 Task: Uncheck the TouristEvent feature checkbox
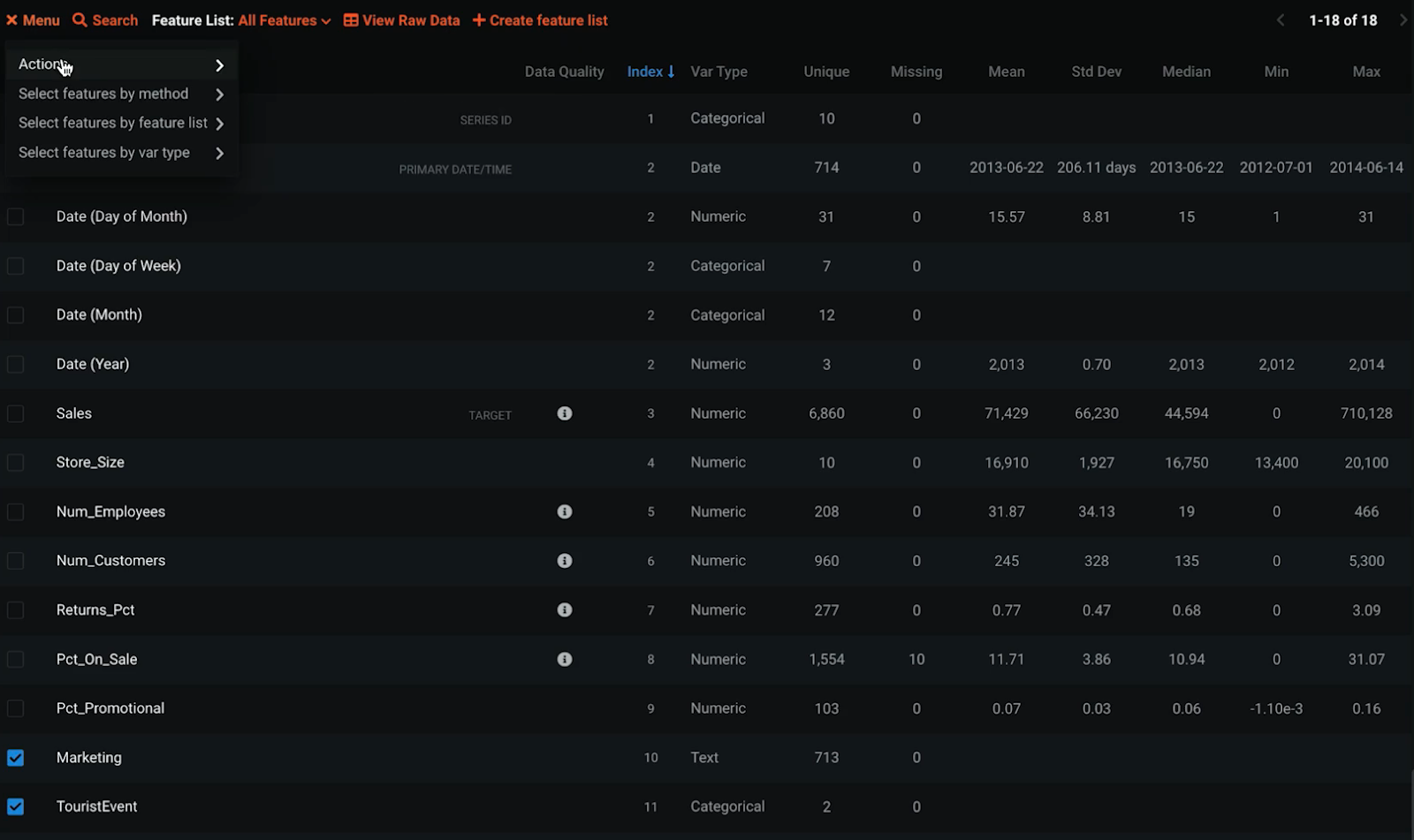pyautogui.click(x=16, y=806)
